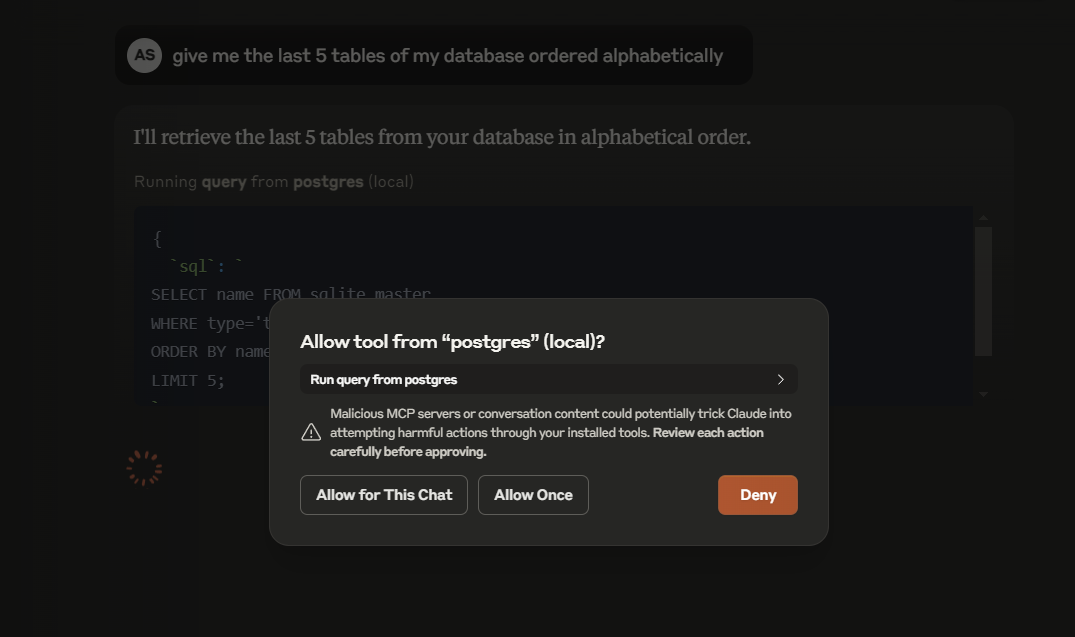Click the code block scrollbar down arrow
The height and width of the screenshot is (637, 1075).
tap(983, 394)
